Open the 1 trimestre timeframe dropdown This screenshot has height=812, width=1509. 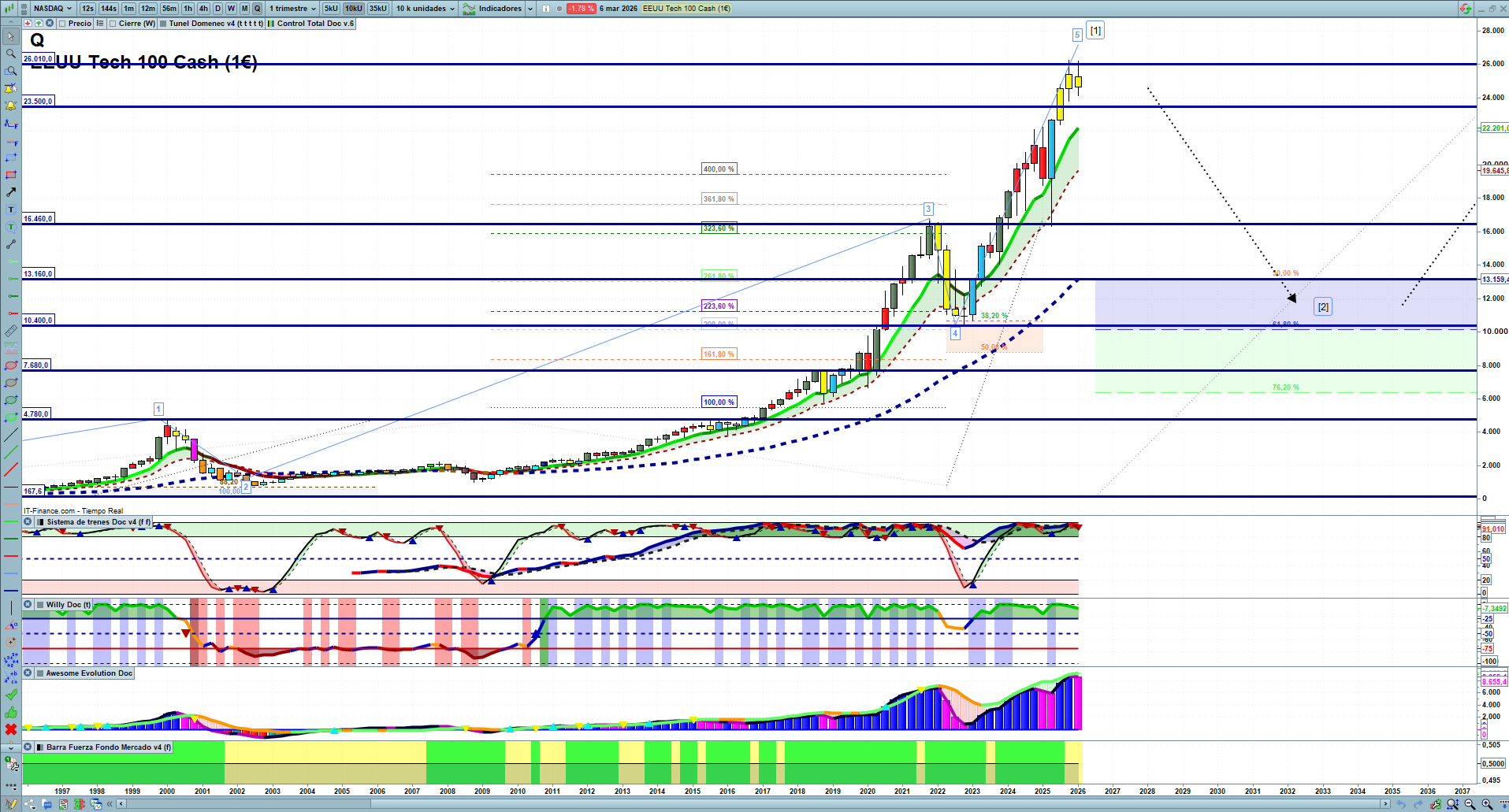(x=292, y=9)
